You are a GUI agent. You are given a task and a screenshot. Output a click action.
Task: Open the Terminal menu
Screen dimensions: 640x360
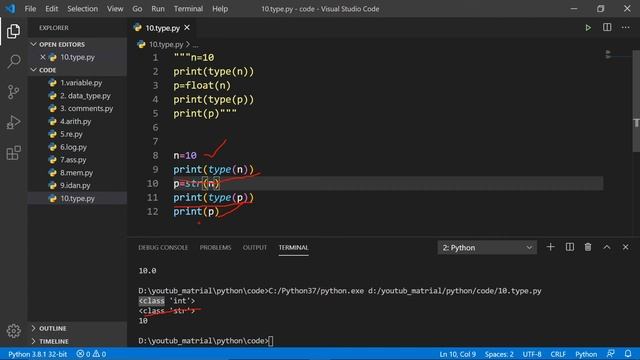188,9
